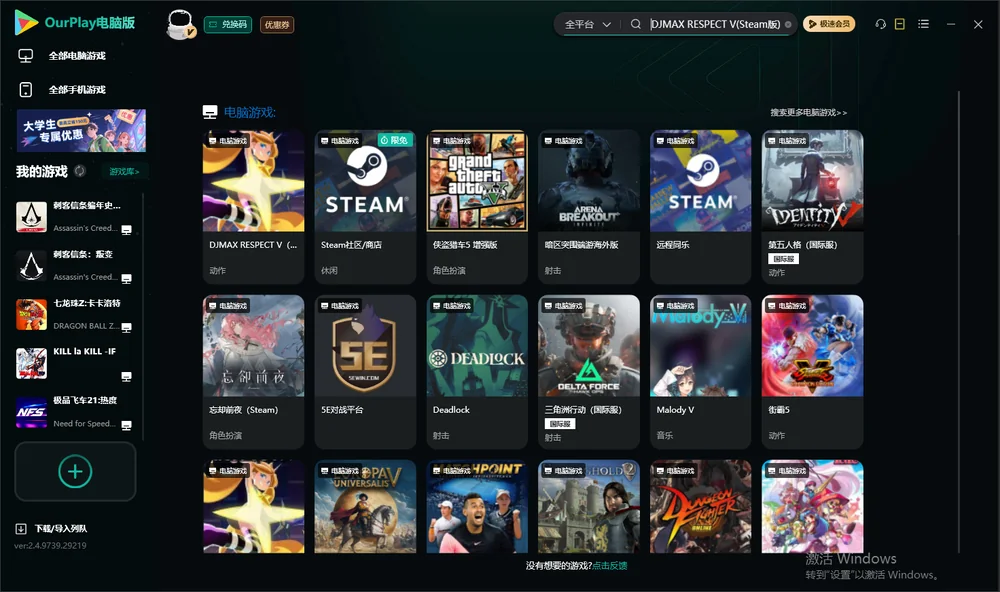Viewport: 1000px width, 592px height.
Task: Open the 游戏库> library link
Action: (x=124, y=171)
